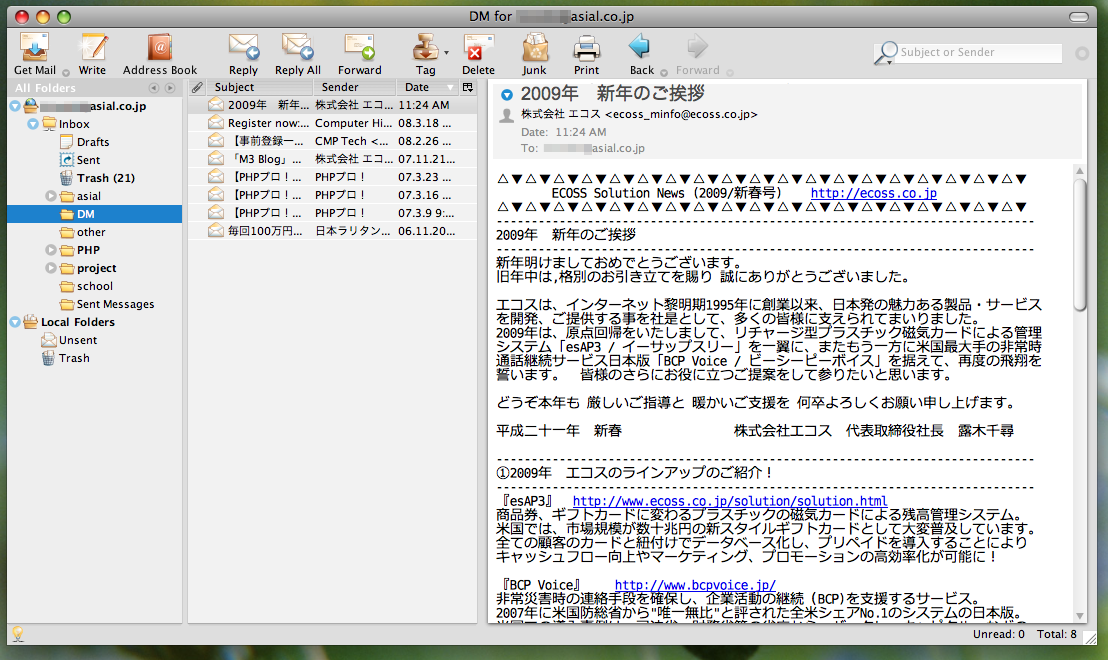The height and width of the screenshot is (660, 1108).
Task: Toggle the message header disclosure triangle
Action: tap(506, 95)
